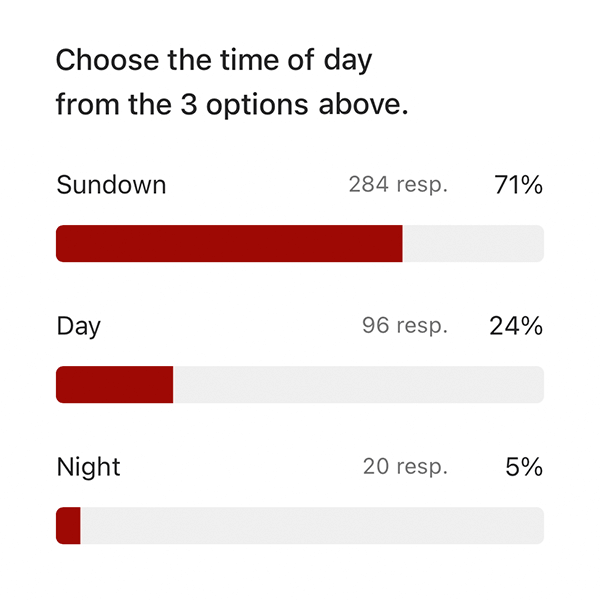Select the Sundown poll option label

[x=111, y=185]
